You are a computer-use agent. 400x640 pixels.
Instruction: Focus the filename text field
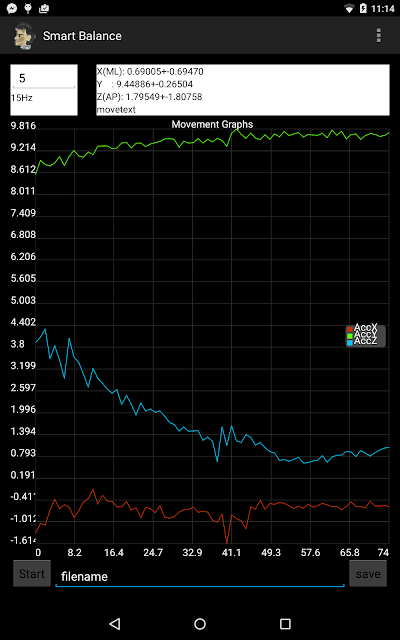click(200, 576)
